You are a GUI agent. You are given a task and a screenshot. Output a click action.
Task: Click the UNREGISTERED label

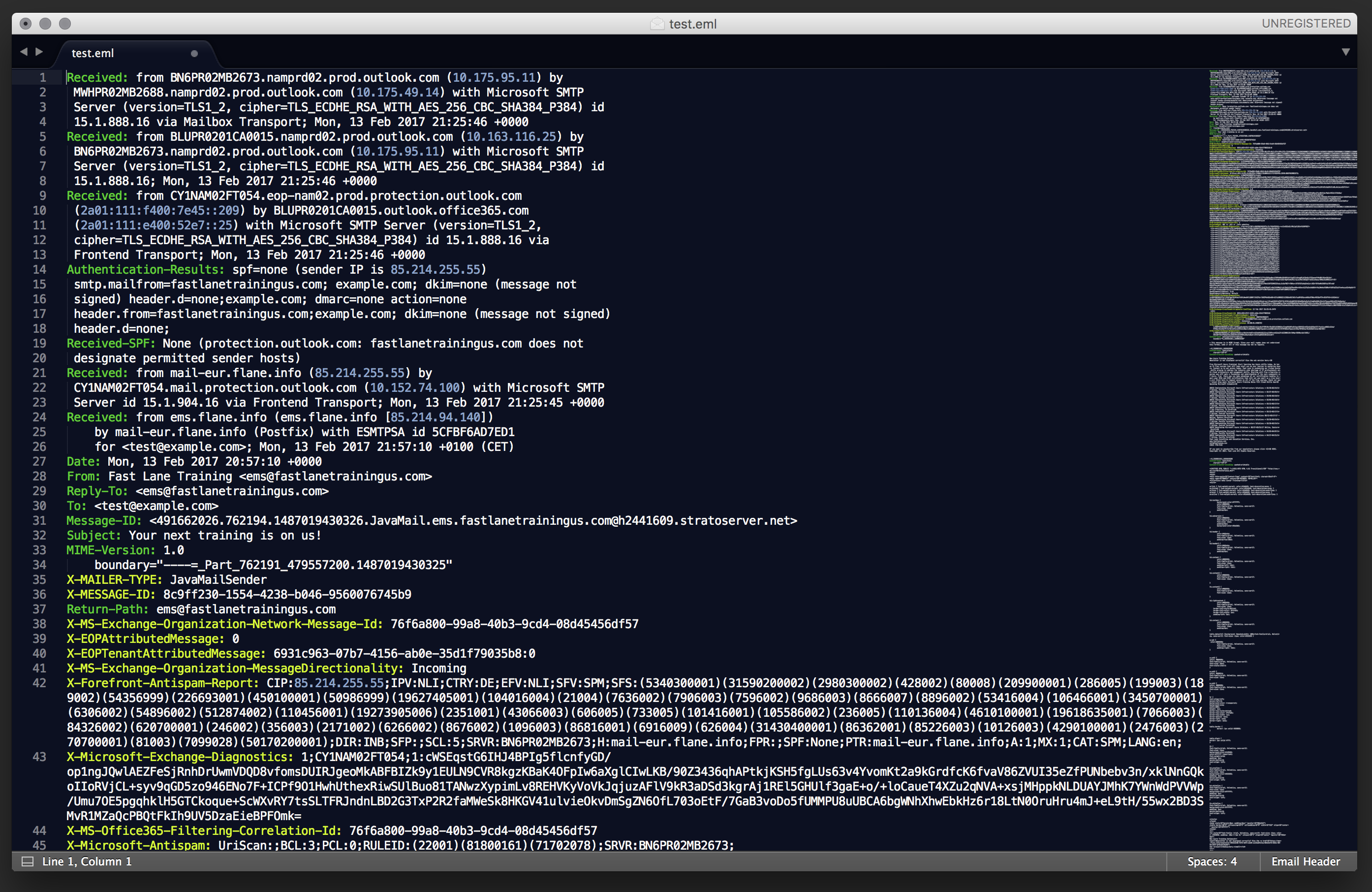[x=1306, y=24]
